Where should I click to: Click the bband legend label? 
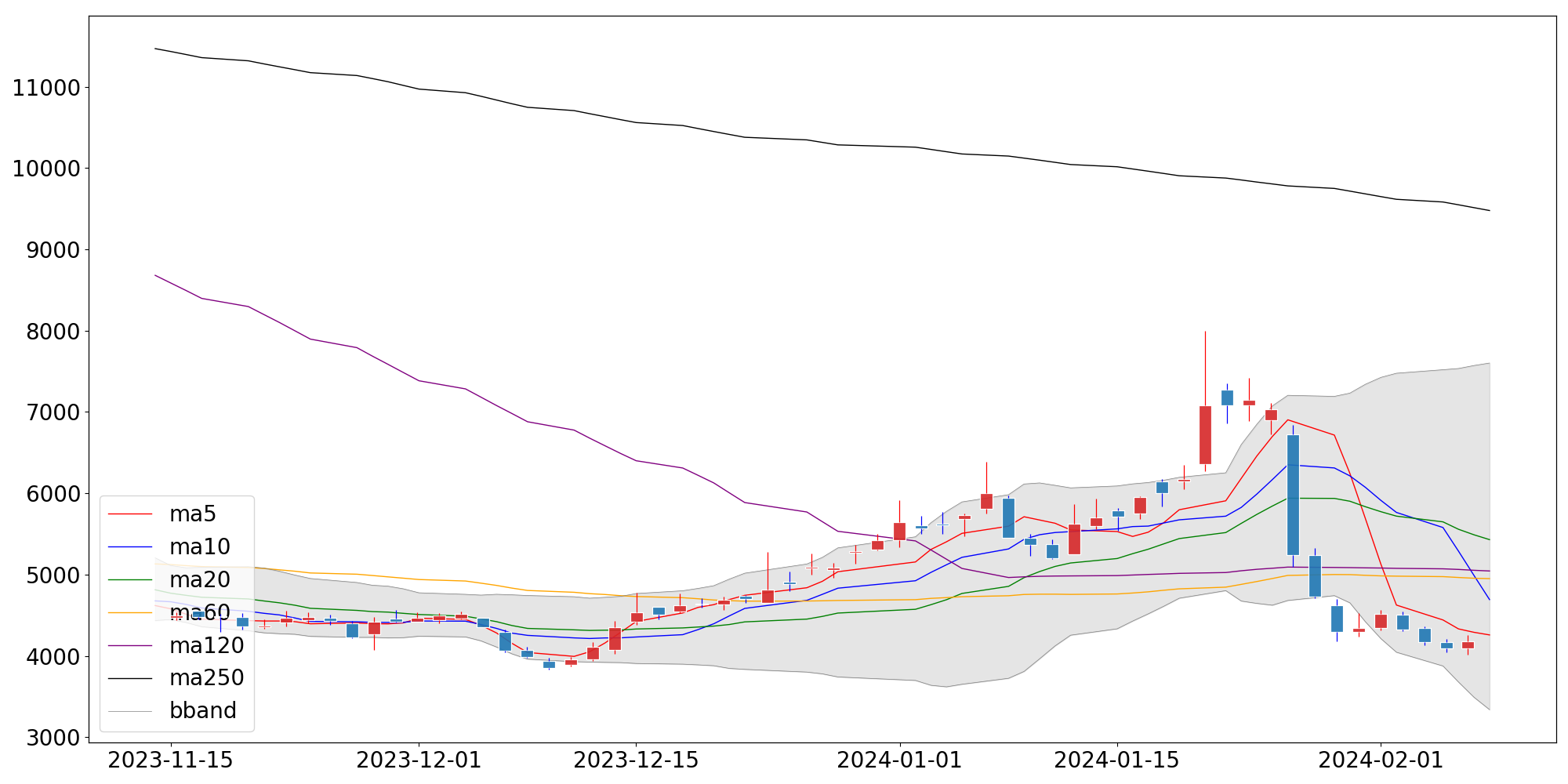coord(203,710)
